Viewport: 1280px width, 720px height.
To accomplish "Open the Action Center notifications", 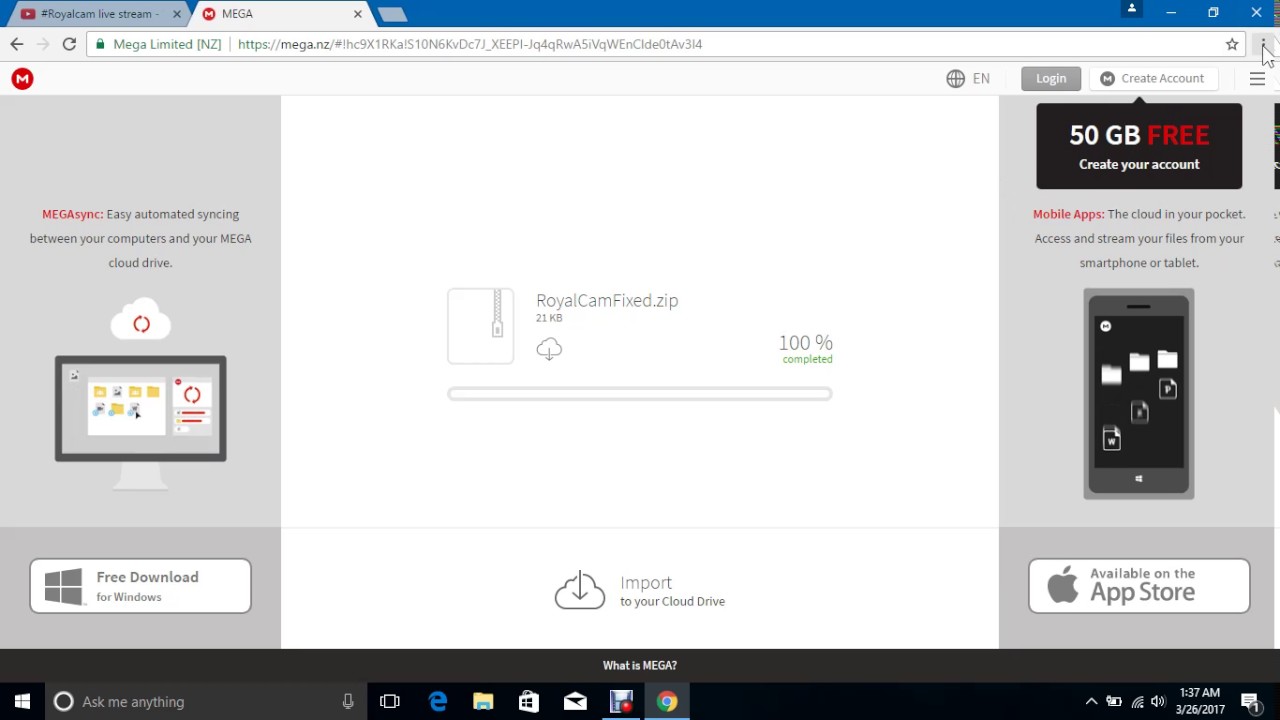I will 1250,702.
